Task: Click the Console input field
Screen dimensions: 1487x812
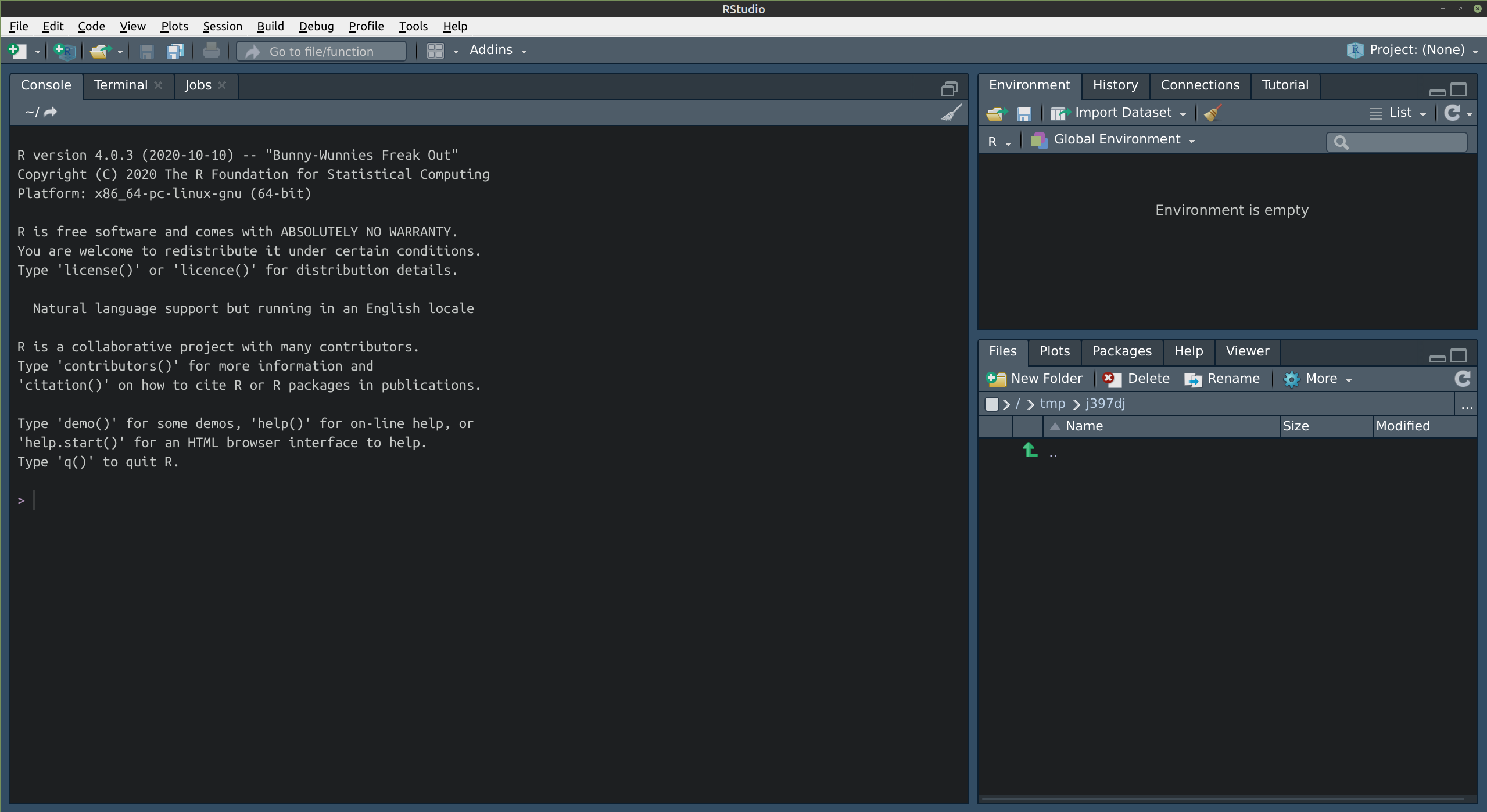Action: [489, 499]
